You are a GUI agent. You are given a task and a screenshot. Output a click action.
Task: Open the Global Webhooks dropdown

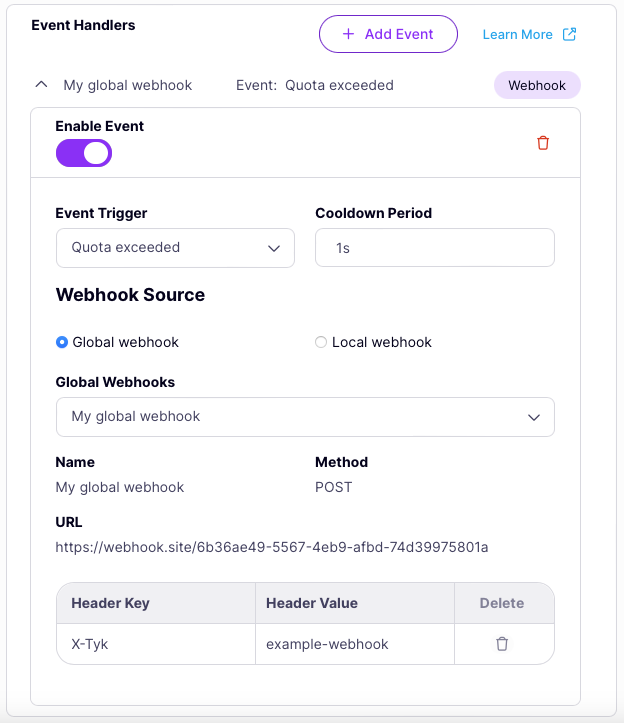click(305, 417)
